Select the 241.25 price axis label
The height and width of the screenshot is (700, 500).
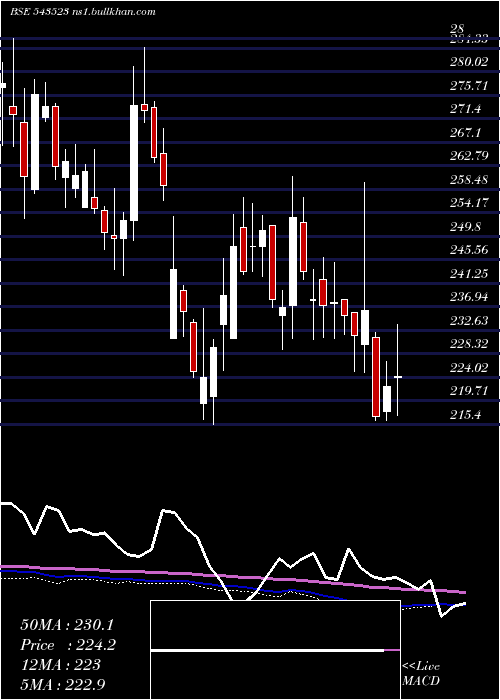469,274
